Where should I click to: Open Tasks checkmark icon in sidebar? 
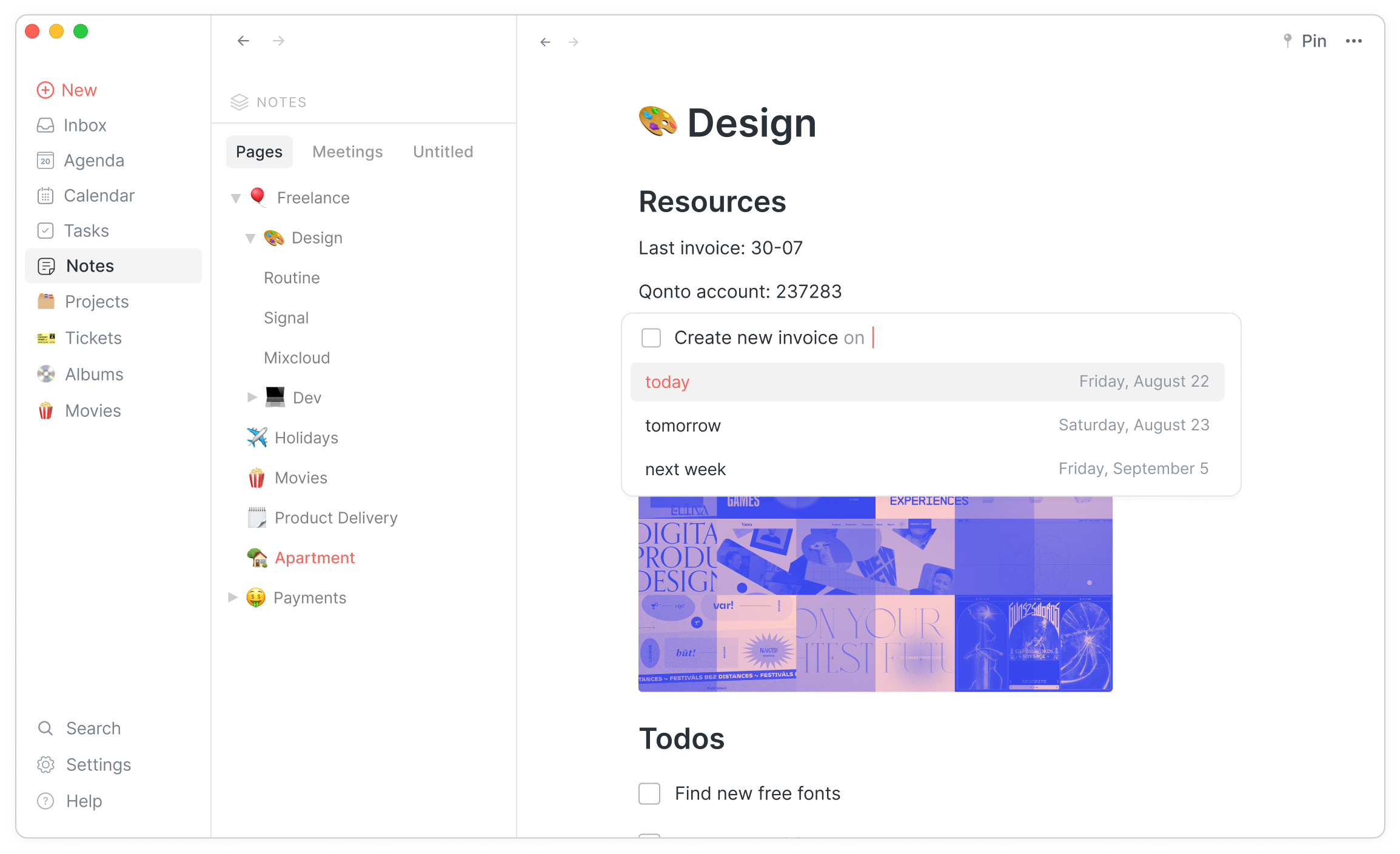click(45, 231)
